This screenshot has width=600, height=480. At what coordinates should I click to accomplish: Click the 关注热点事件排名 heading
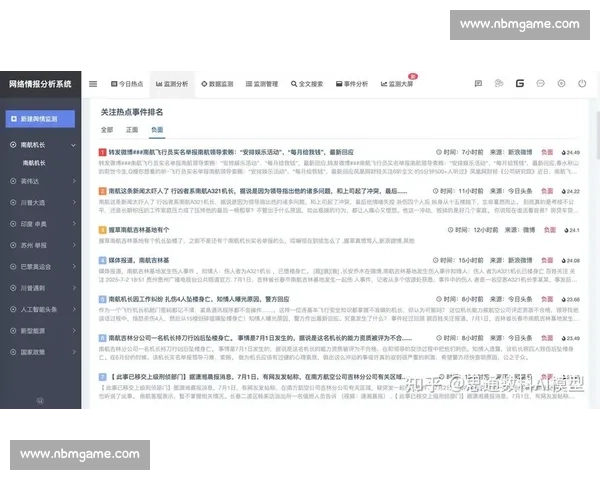(132, 112)
